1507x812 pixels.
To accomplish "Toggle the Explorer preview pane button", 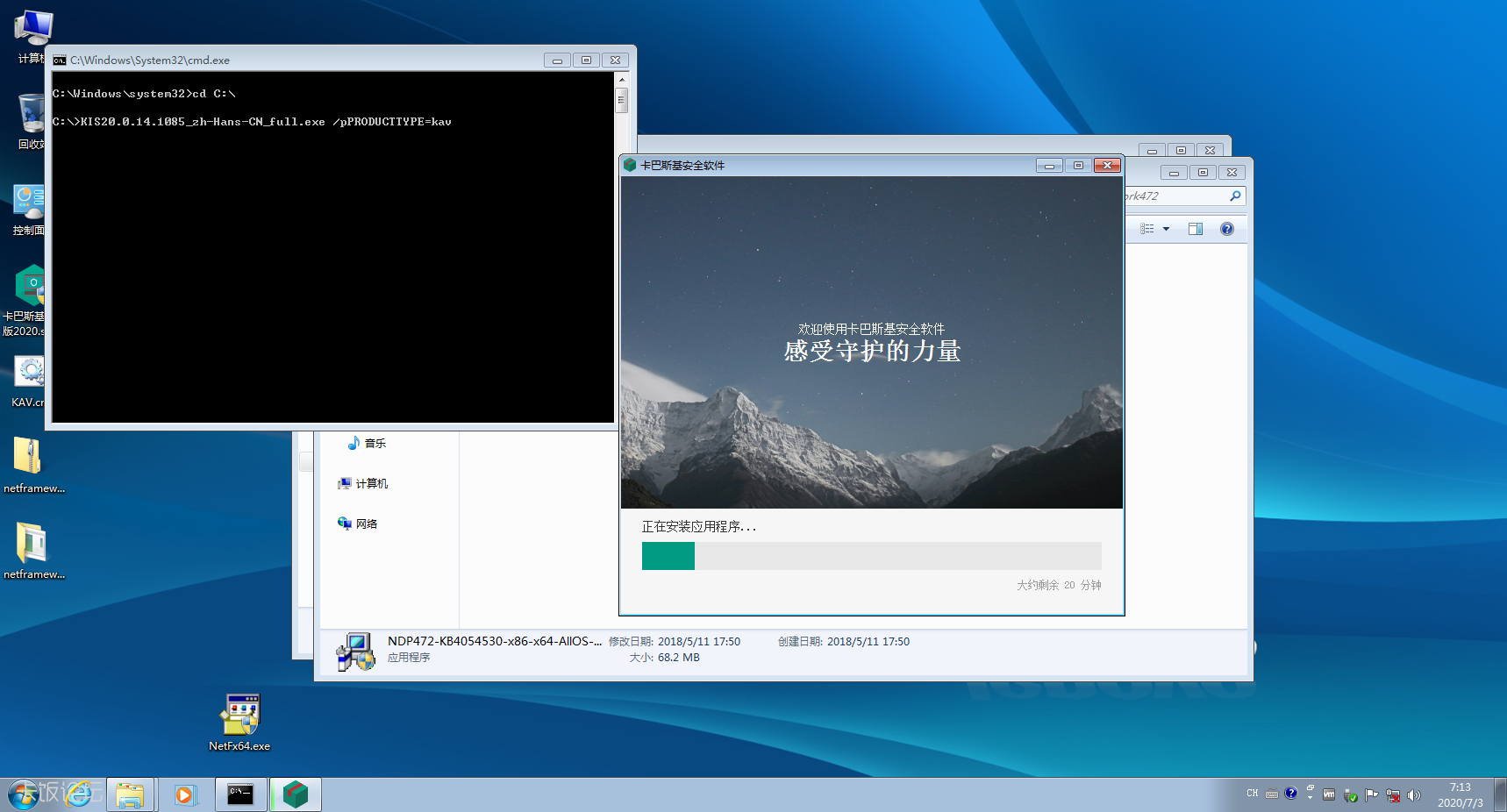I will click(1196, 229).
